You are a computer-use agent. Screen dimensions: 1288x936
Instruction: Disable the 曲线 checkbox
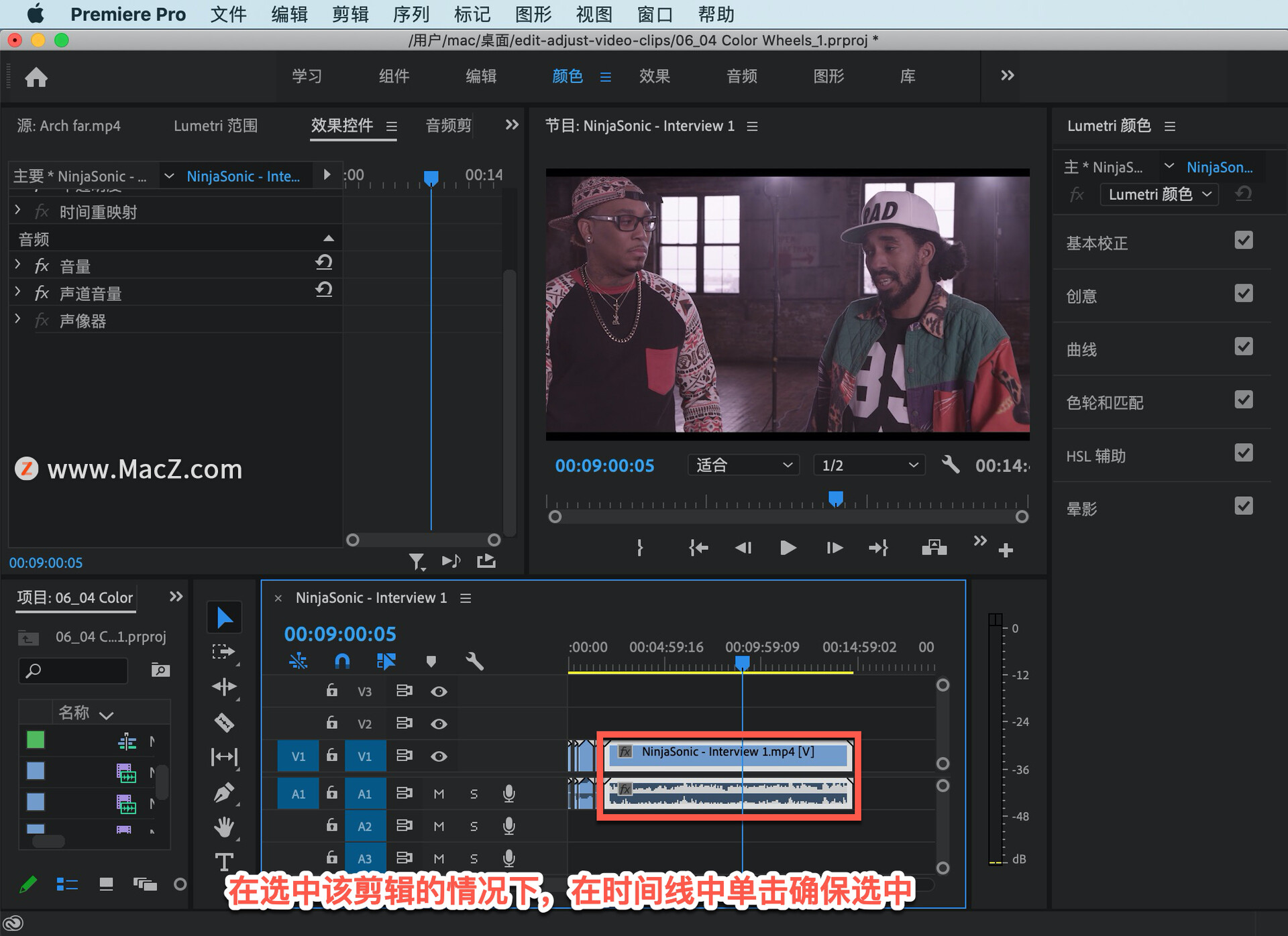click(x=1244, y=347)
